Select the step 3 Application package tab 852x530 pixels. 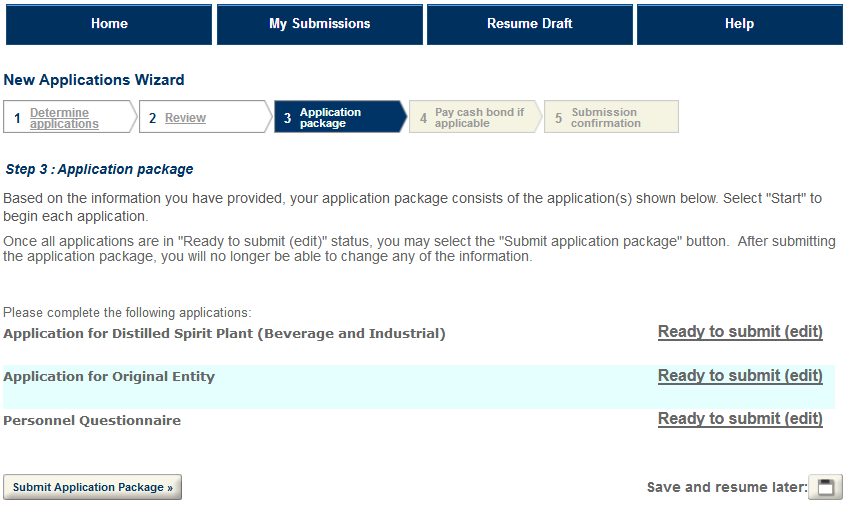pyautogui.click(x=330, y=118)
